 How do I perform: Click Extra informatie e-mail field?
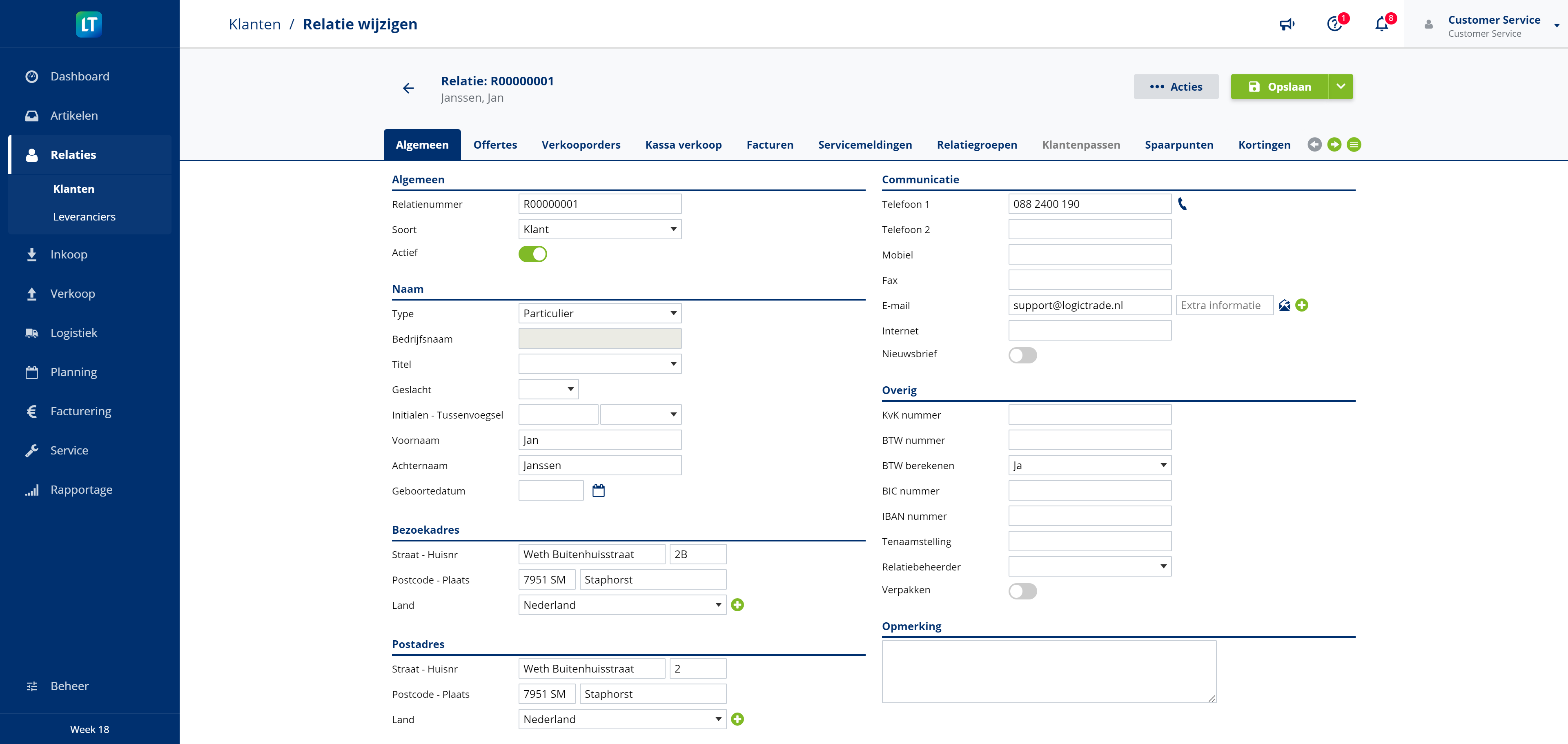pyautogui.click(x=1224, y=305)
